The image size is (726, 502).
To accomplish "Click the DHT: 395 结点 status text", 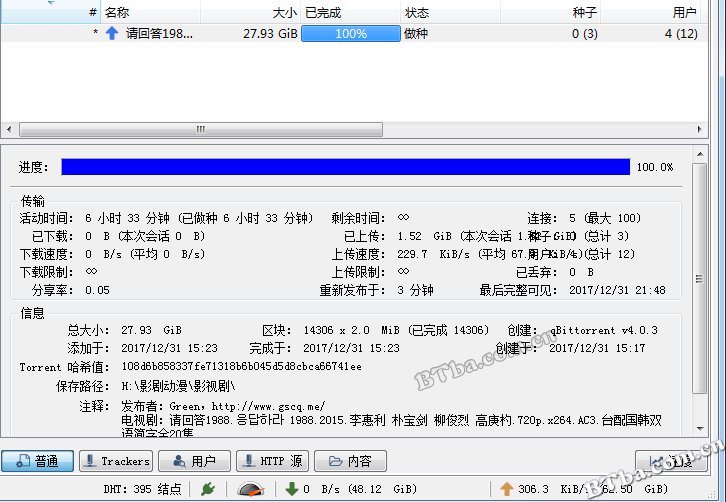I will tap(142, 489).
